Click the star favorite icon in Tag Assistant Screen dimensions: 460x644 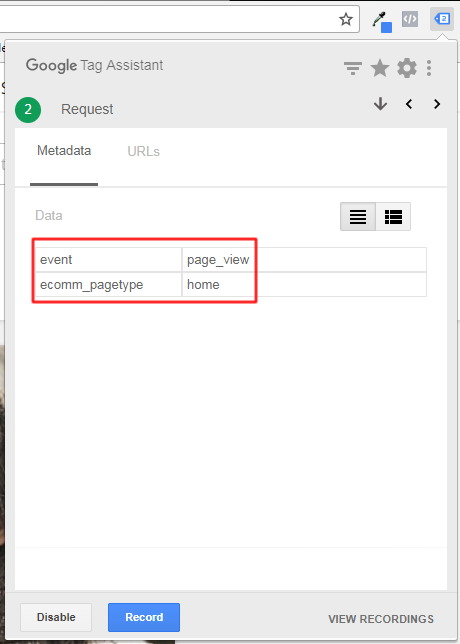tap(380, 68)
